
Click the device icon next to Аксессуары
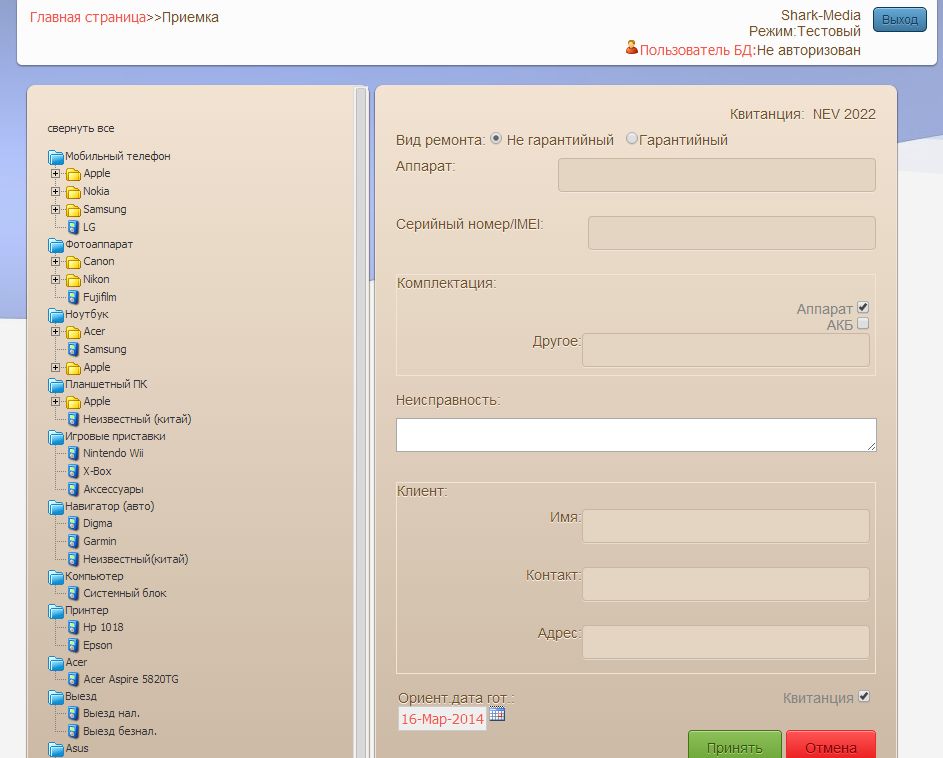pyautogui.click(x=73, y=489)
